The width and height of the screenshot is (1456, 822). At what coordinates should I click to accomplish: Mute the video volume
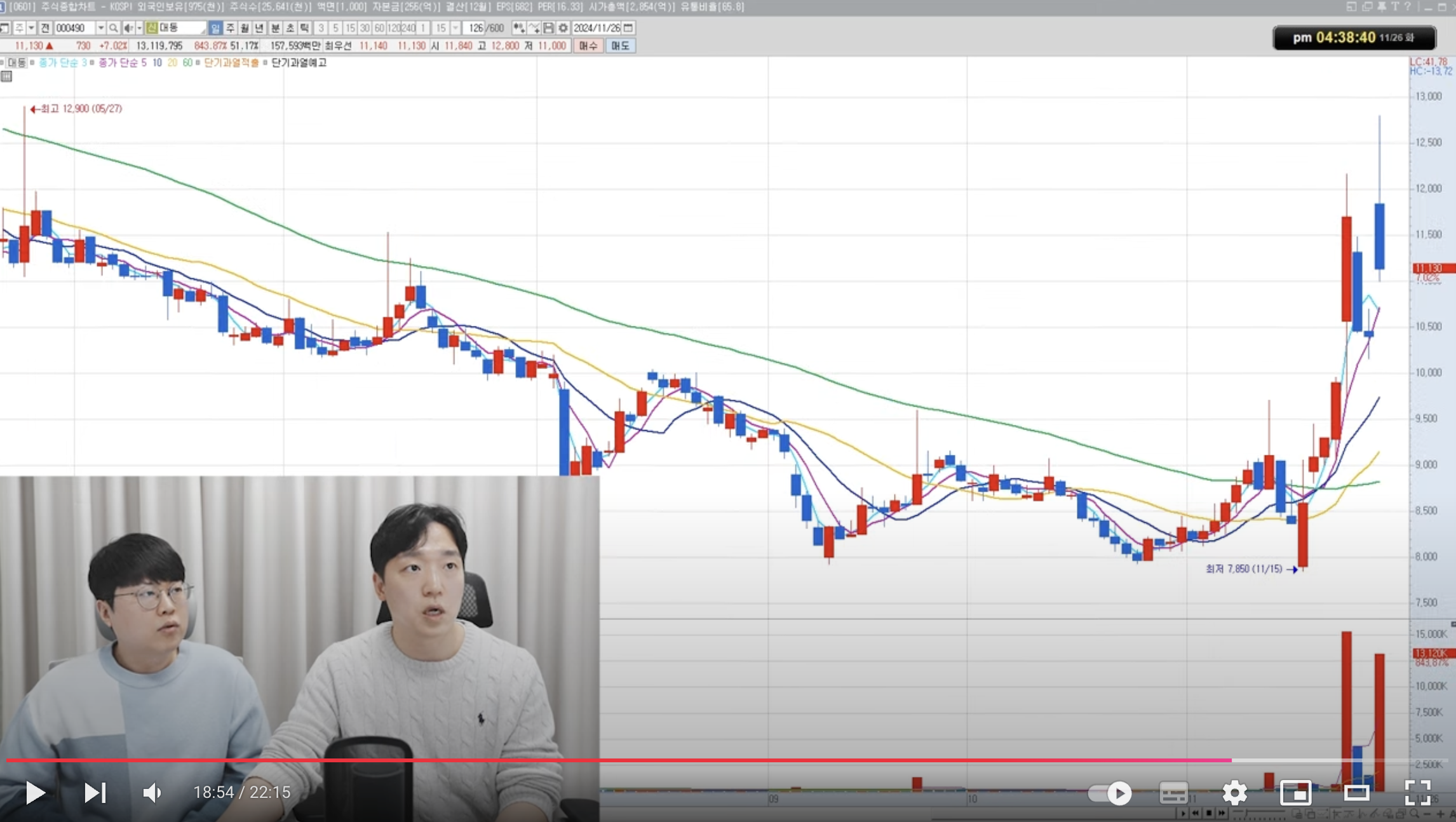tap(152, 792)
